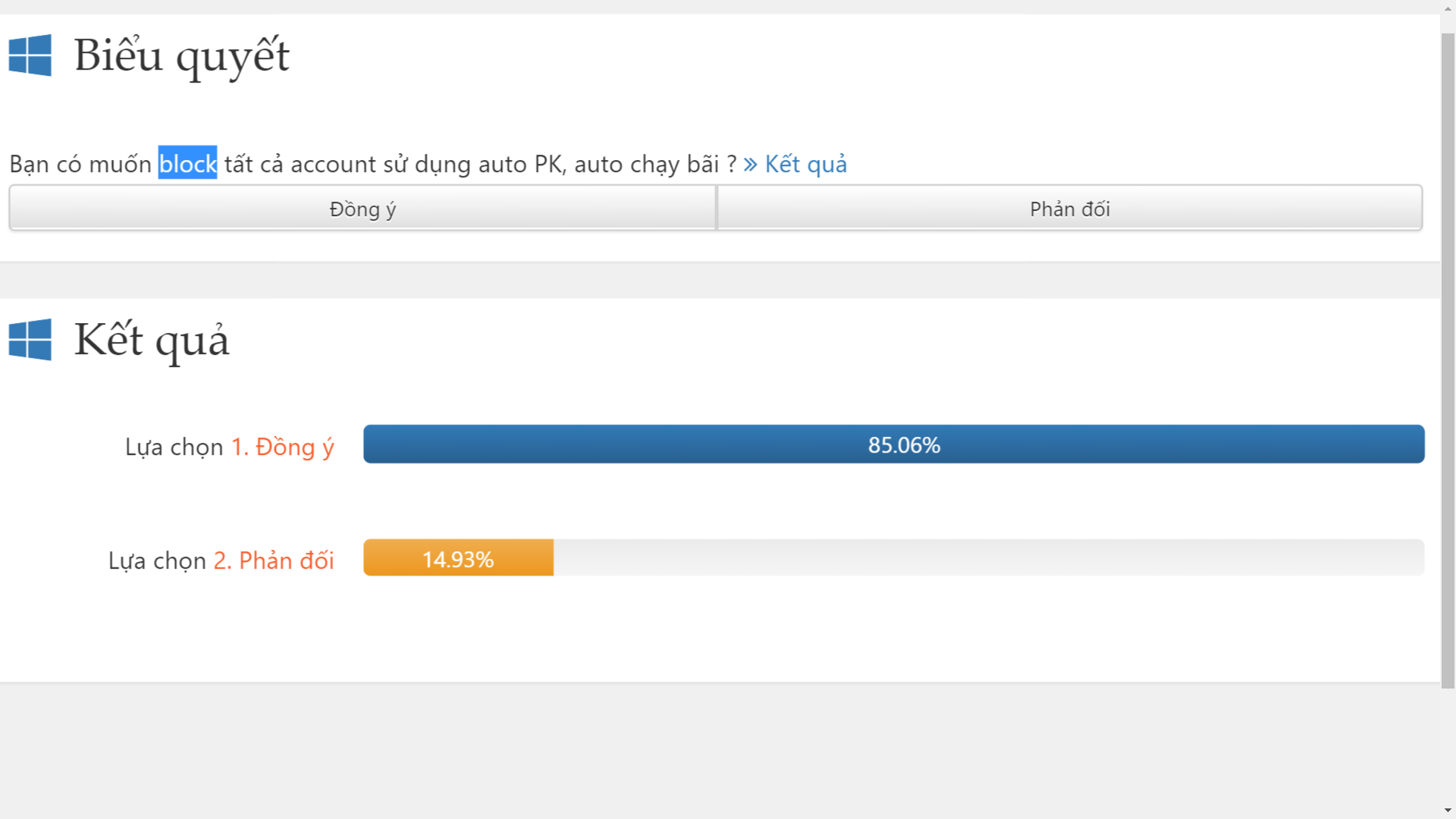Click the Windows logo beside Biểu quyết heading
Viewport: 1456px width, 819px height.
click(x=30, y=55)
